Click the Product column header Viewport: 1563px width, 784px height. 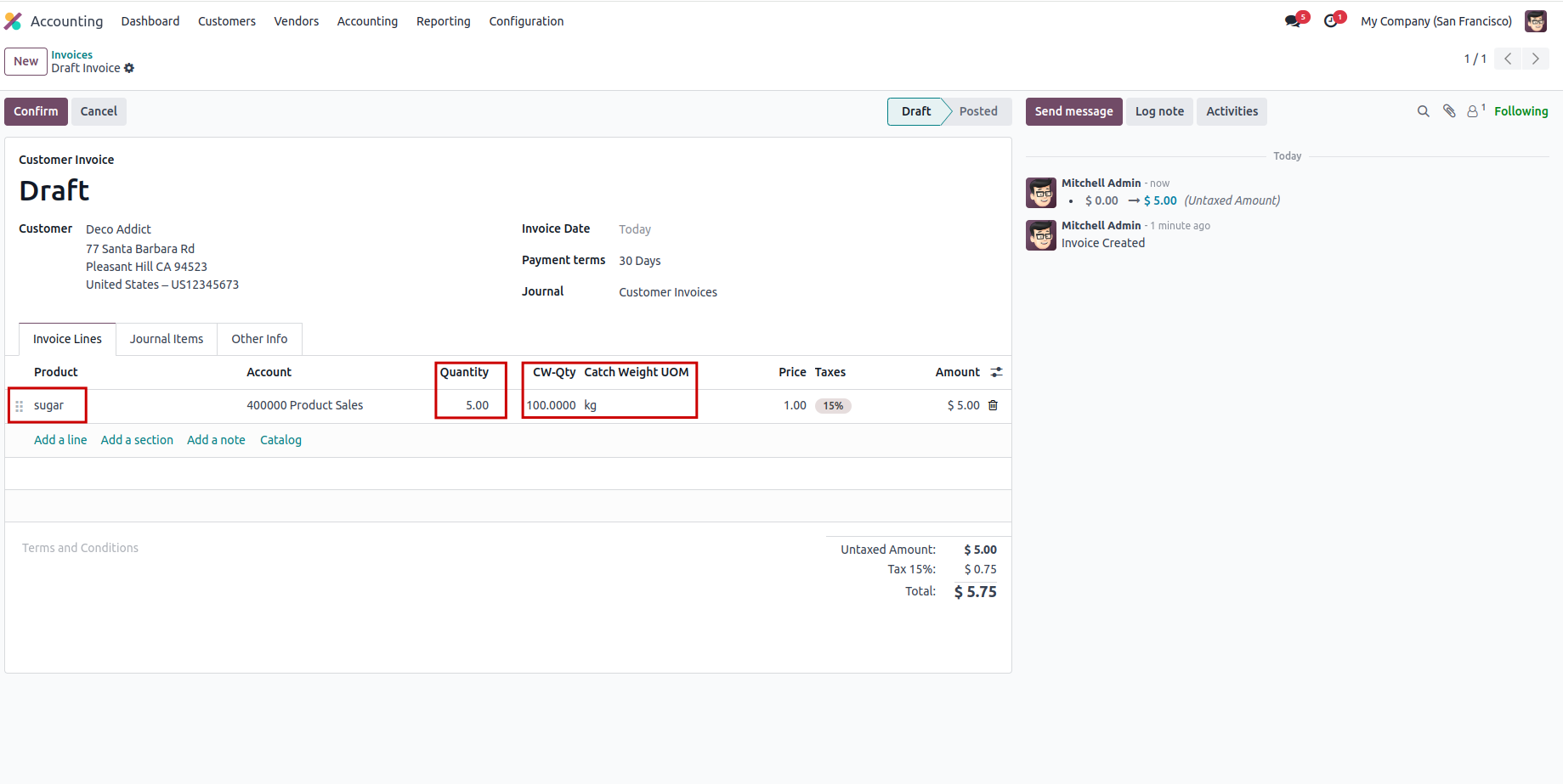(55, 372)
